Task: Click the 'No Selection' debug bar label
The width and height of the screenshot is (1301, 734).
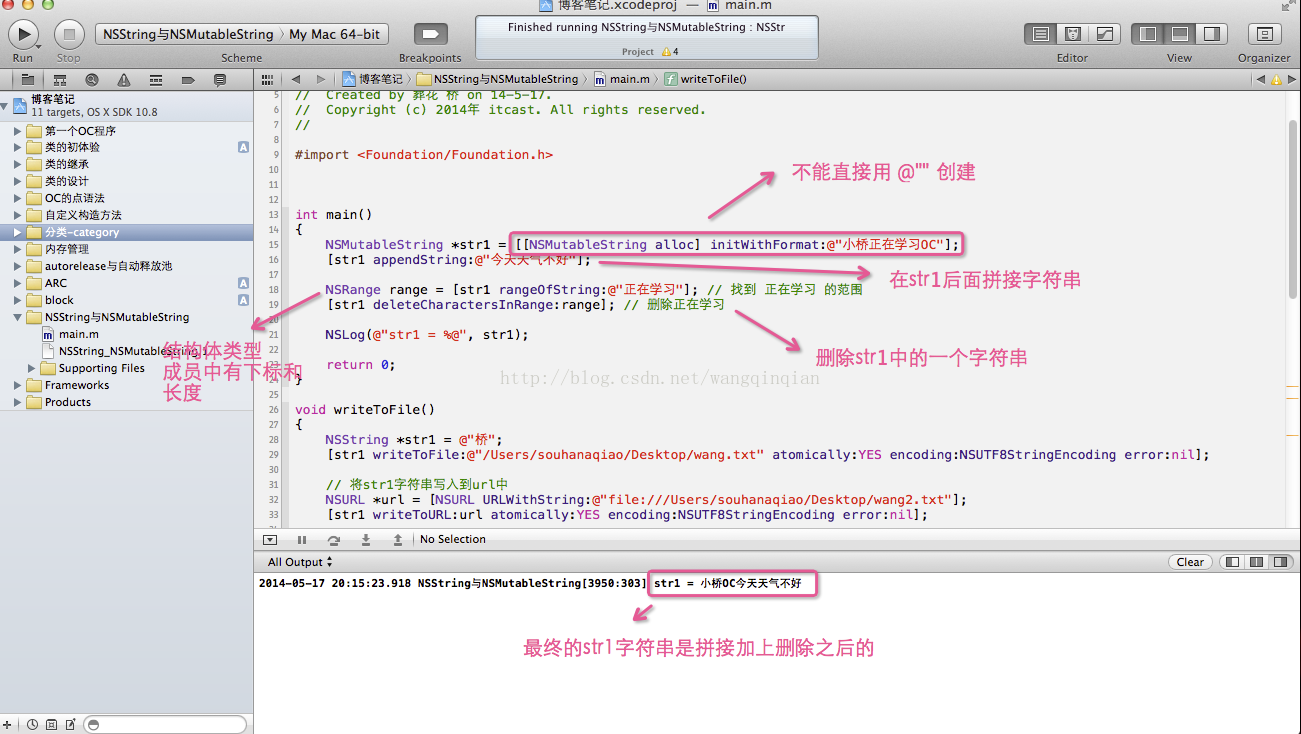Action: pos(452,539)
